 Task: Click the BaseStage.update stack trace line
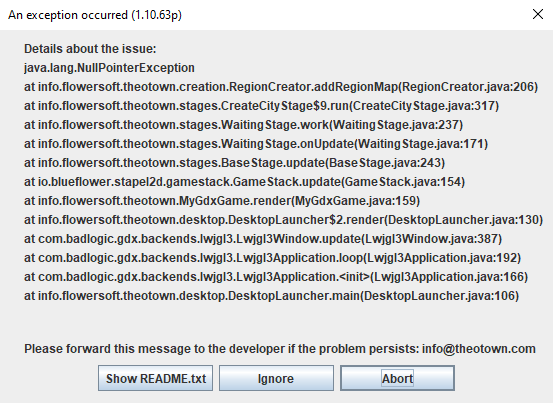[235, 163]
